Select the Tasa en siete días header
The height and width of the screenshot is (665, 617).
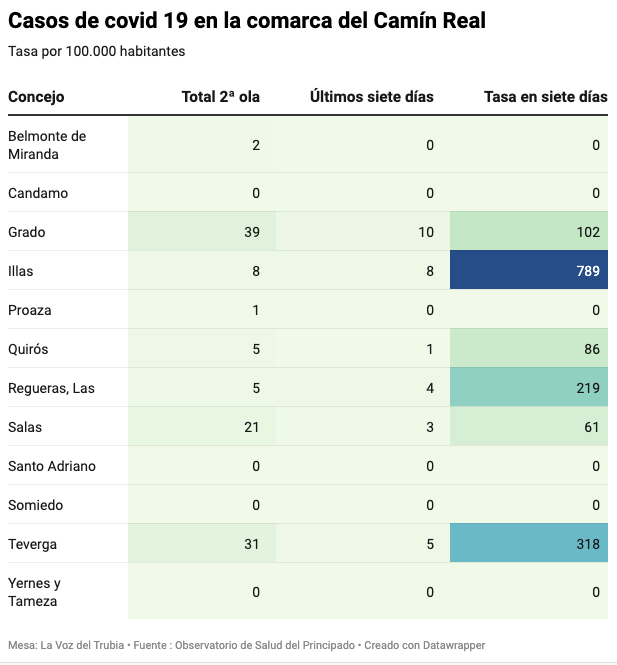(x=545, y=97)
